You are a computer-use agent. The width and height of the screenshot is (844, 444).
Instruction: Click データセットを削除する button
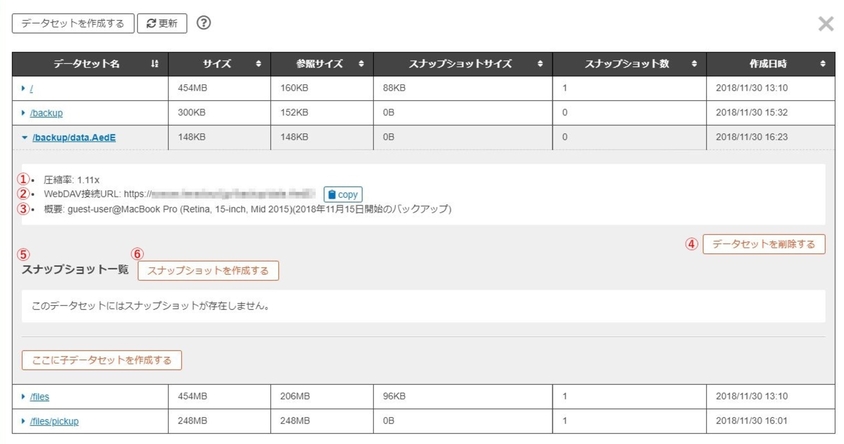[764, 244]
